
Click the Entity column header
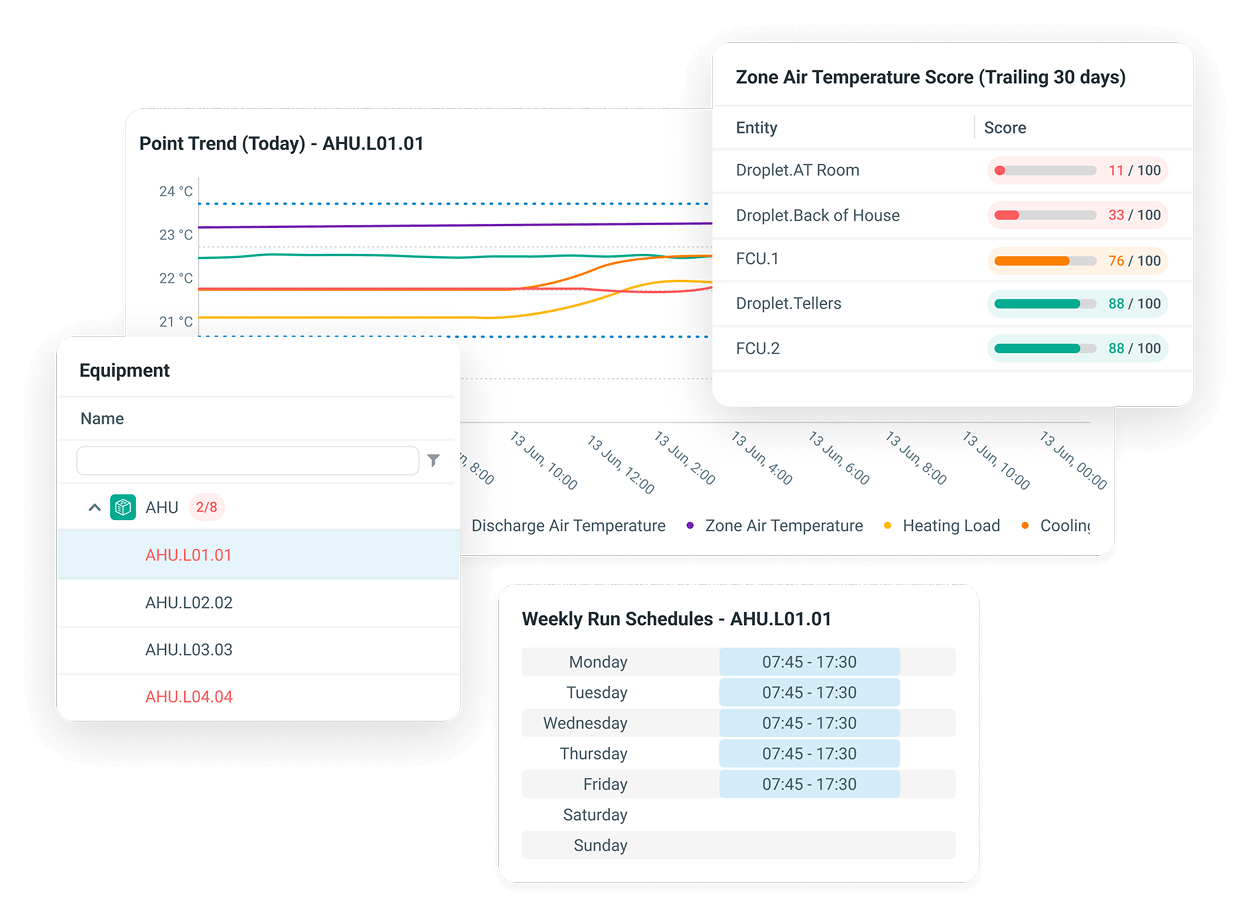tap(756, 128)
